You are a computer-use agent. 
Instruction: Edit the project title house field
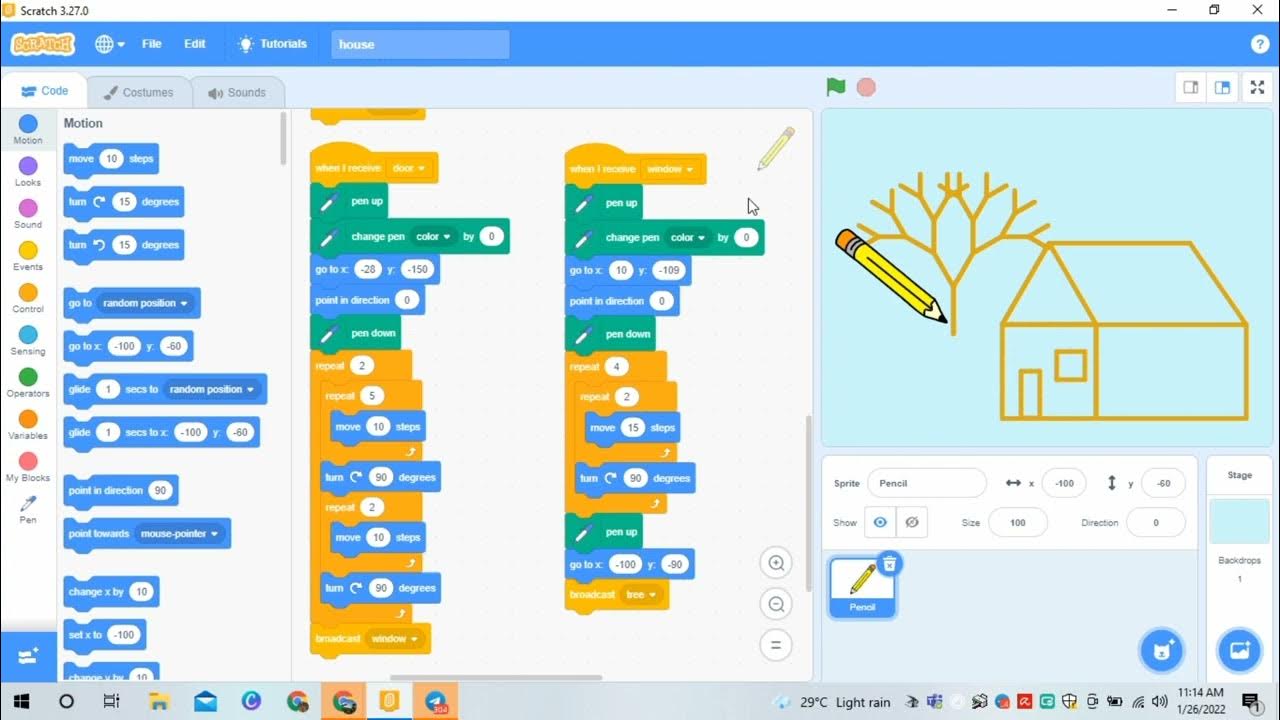(419, 44)
